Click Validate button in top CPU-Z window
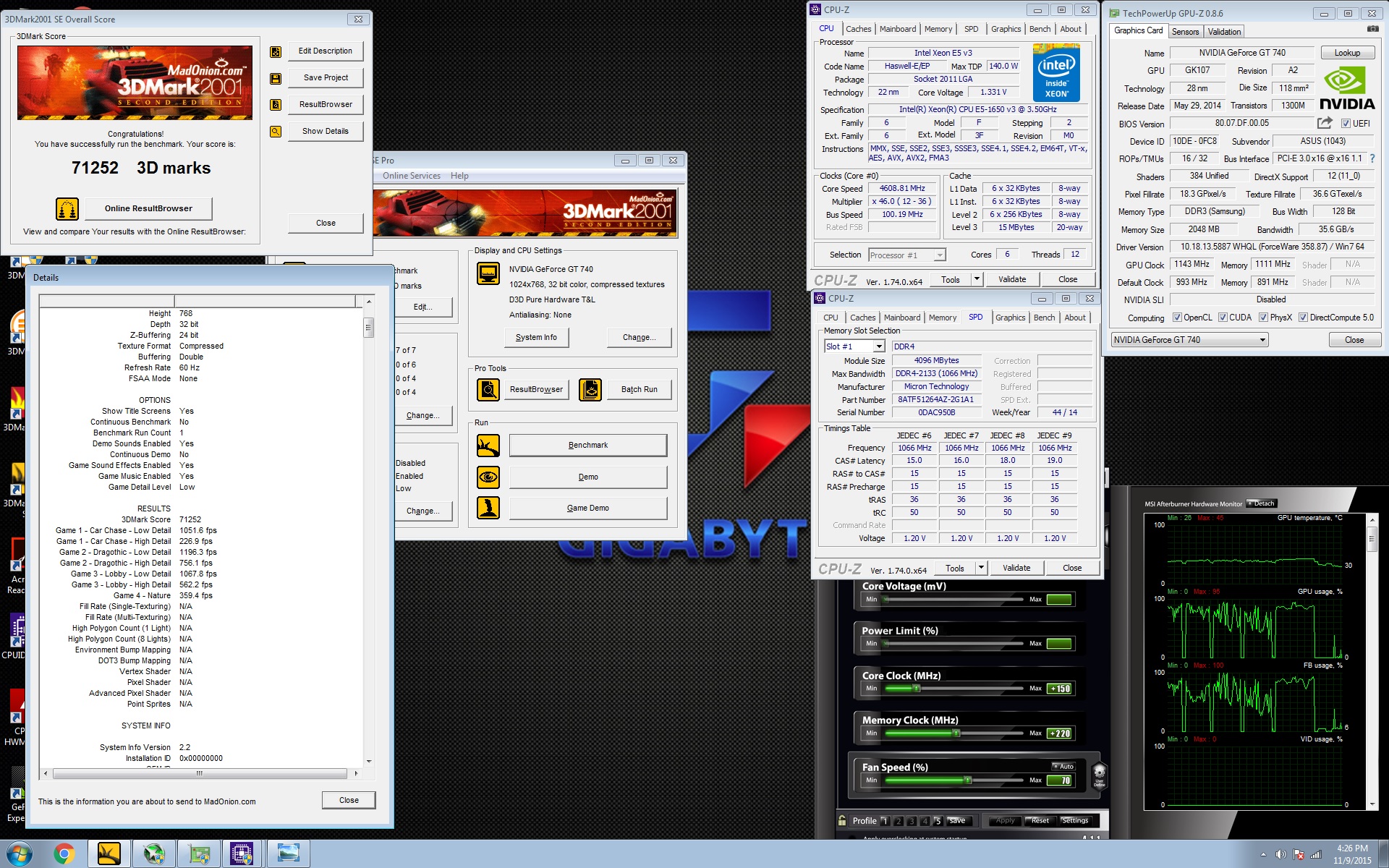1389x868 pixels. (x=1012, y=279)
